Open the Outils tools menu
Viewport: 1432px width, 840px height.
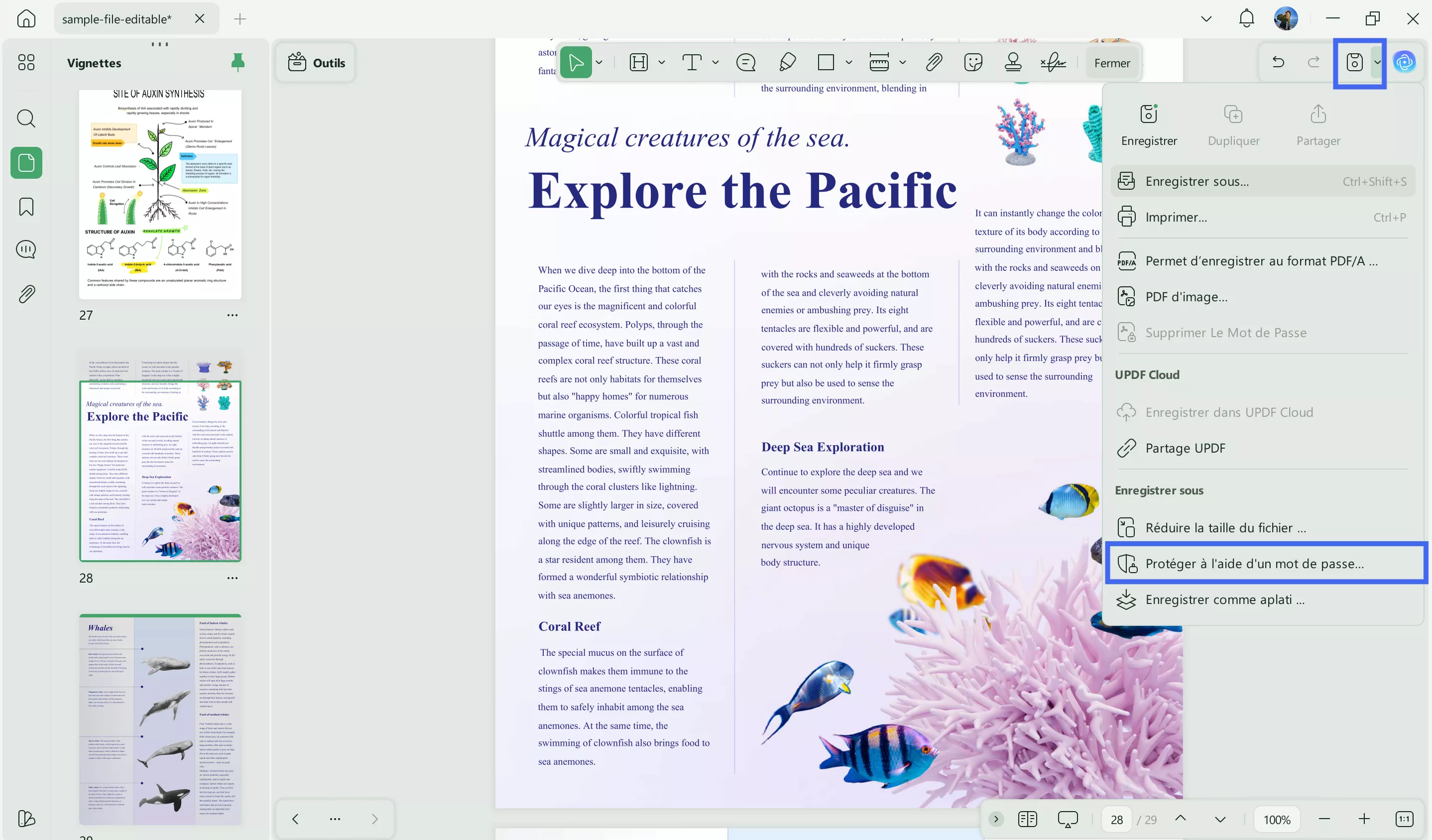[317, 63]
